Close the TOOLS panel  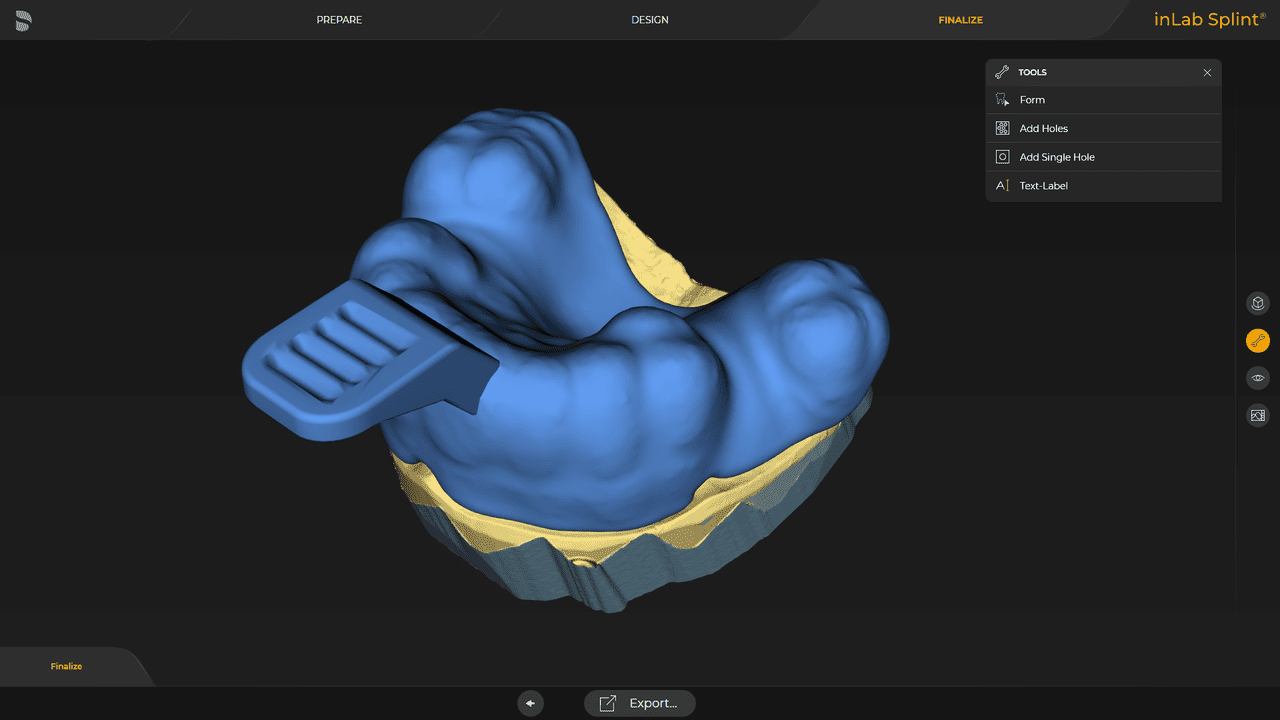1207,72
